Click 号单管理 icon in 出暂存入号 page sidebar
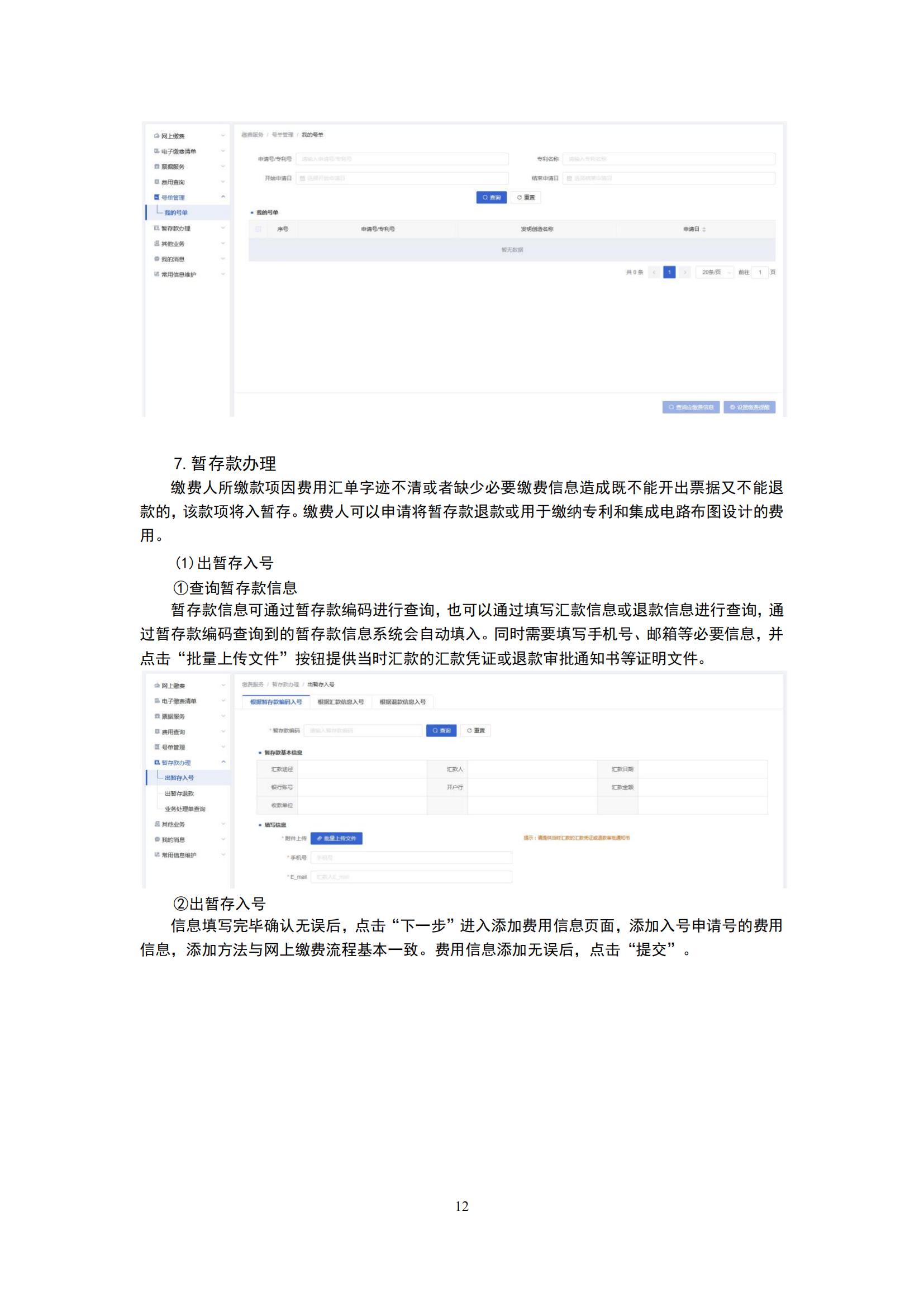The image size is (924, 1307). click(x=158, y=747)
